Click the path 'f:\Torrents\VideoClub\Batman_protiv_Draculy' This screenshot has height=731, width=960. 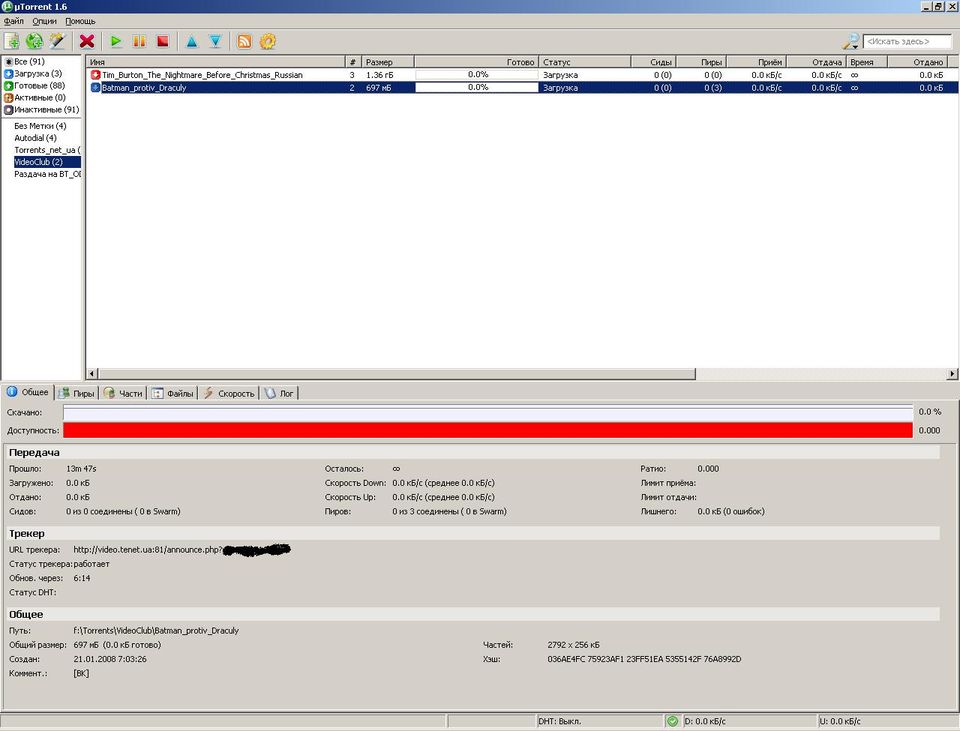pyautogui.click(x=156, y=631)
